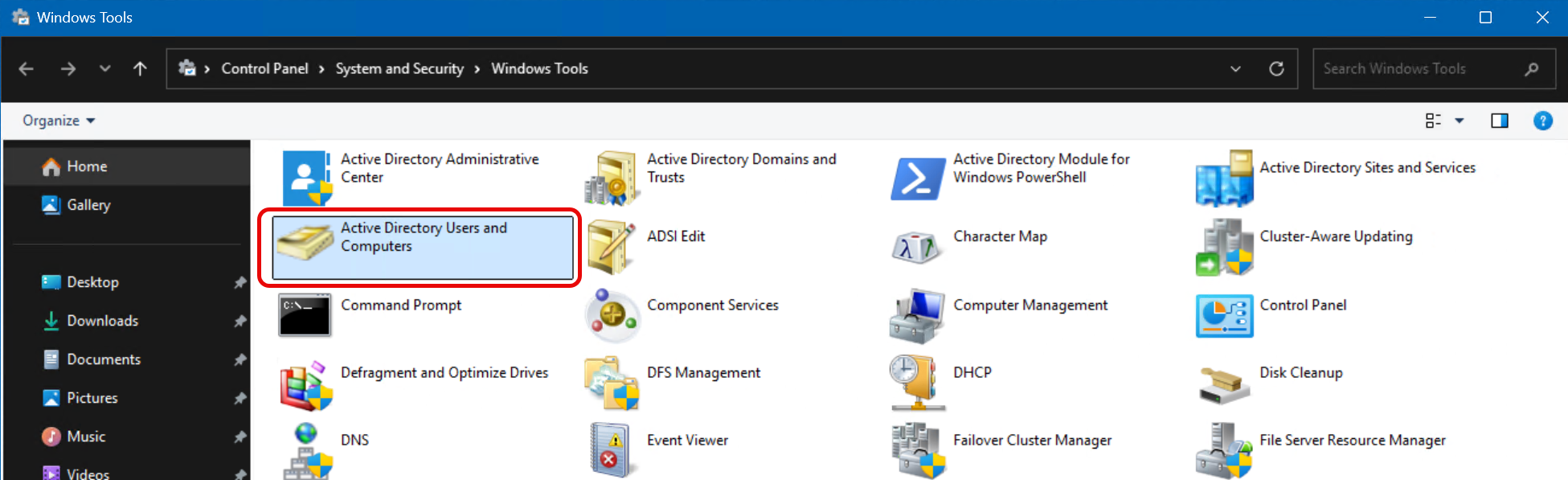Refresh the Windows Tools folder
Screen dimensions: 1568x480
[1276, 69]
